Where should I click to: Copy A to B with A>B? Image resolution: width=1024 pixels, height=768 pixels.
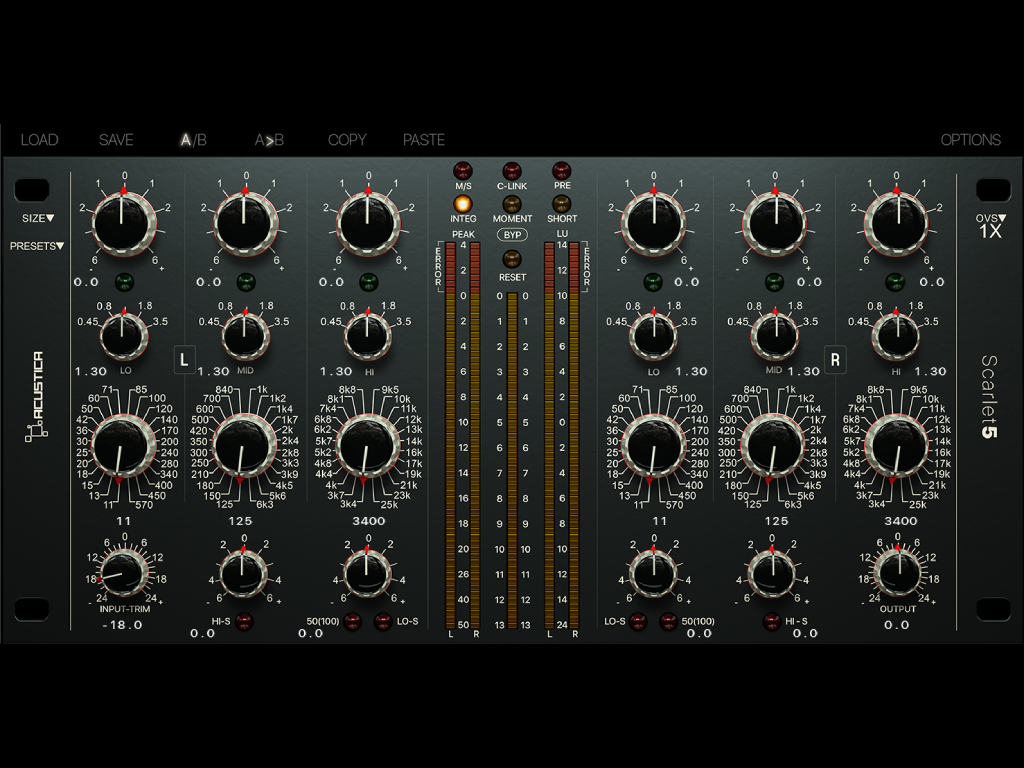coord(269,140)
